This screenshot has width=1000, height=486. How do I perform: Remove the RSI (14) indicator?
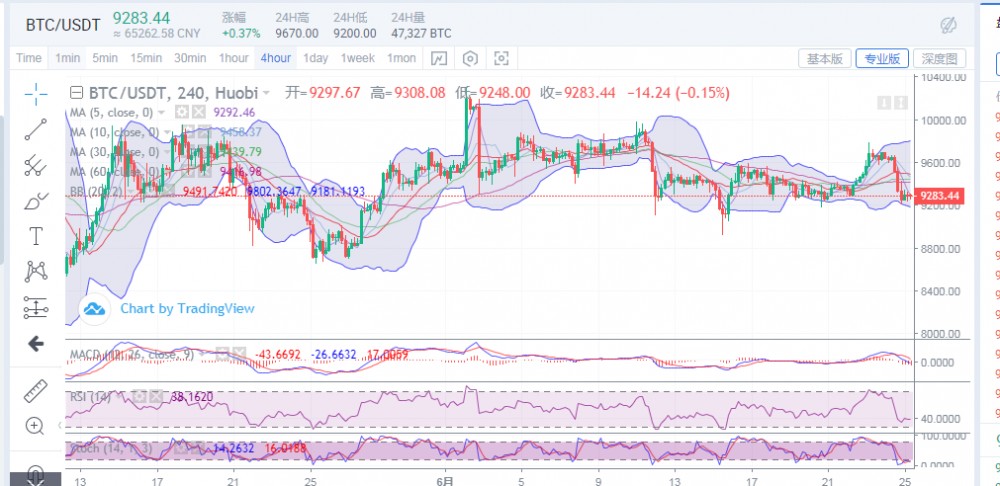click(x=155, y=397)
